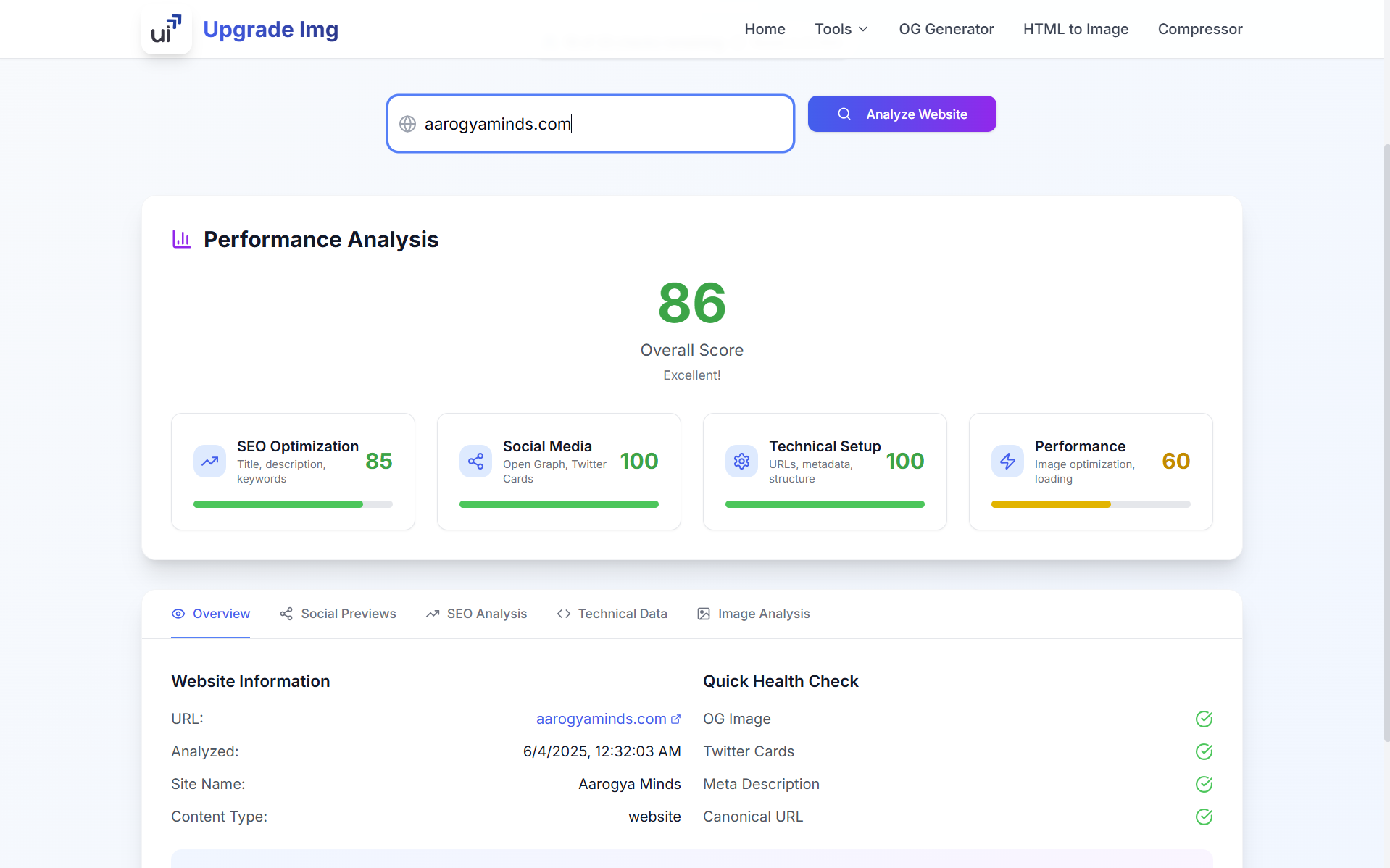Click the Overview tab eye icon
The height and width of the screenshot is (868, 1390).
click(x=178, y=614)
